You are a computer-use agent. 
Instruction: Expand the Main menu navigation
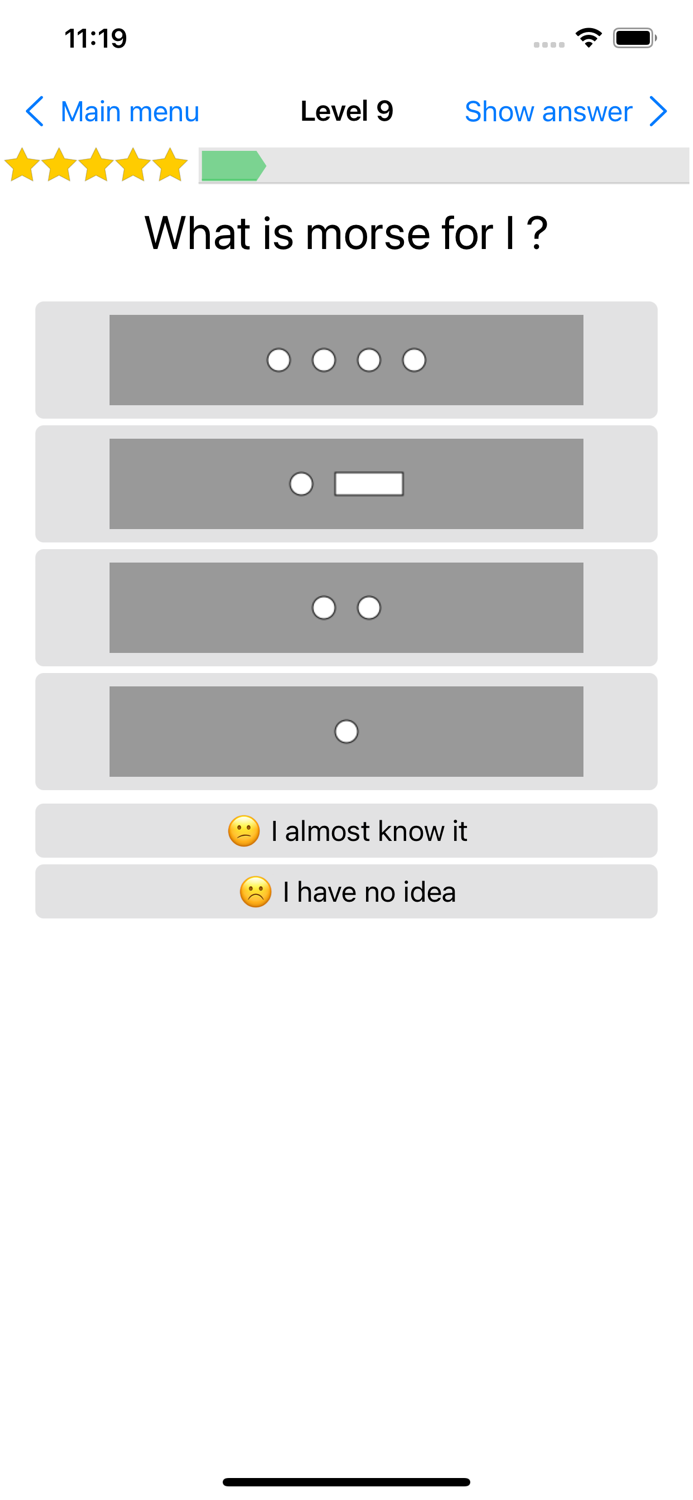129,112
